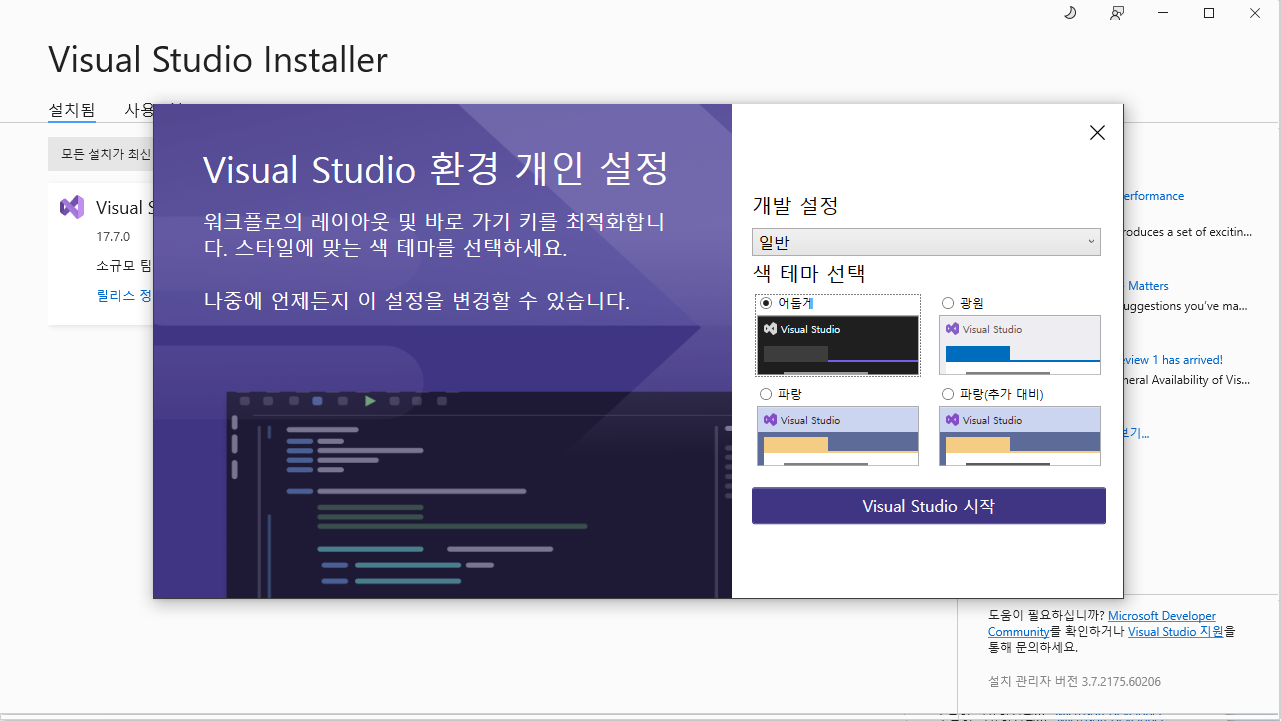Click the blue theme preview thumbnail
Screen dimensions: 1281x721
(838, 436)
